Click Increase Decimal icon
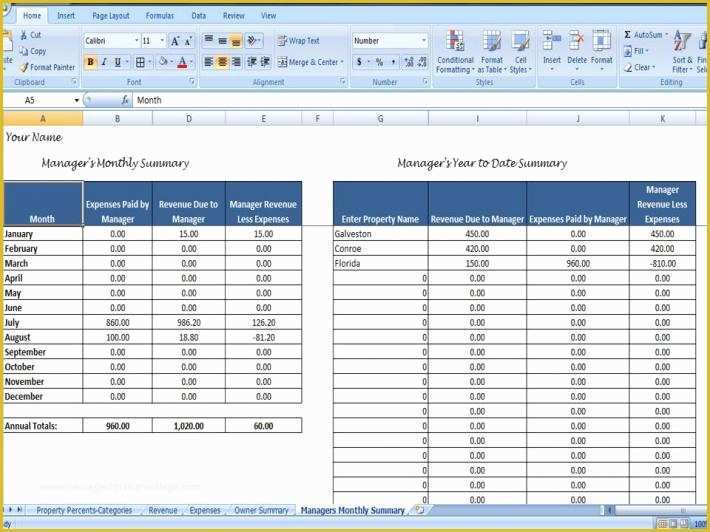Viewport: 710px width, 532px height. click(x=409, y=62)
